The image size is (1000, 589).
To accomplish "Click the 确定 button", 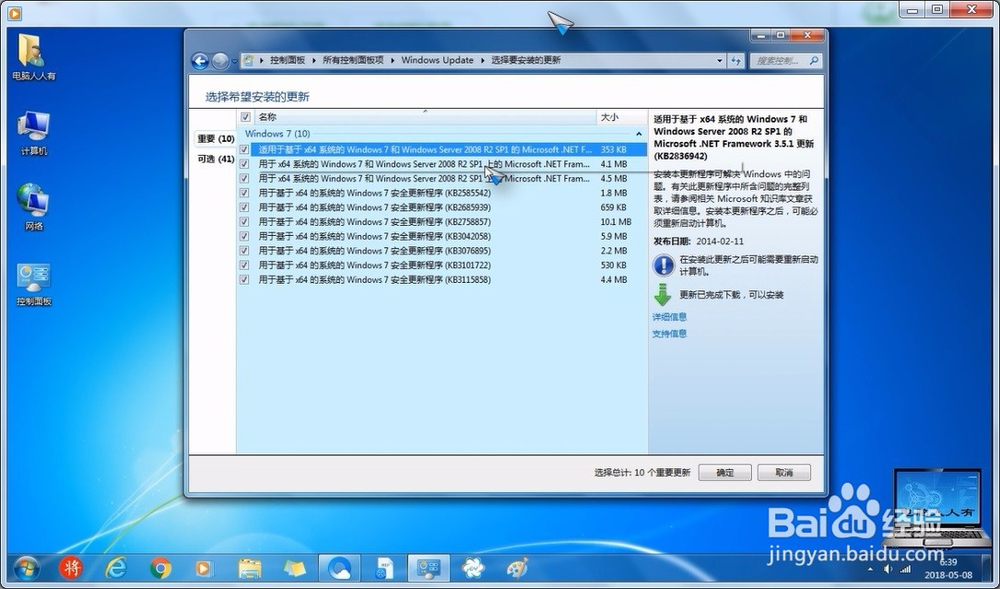I will tap(724, 472).
